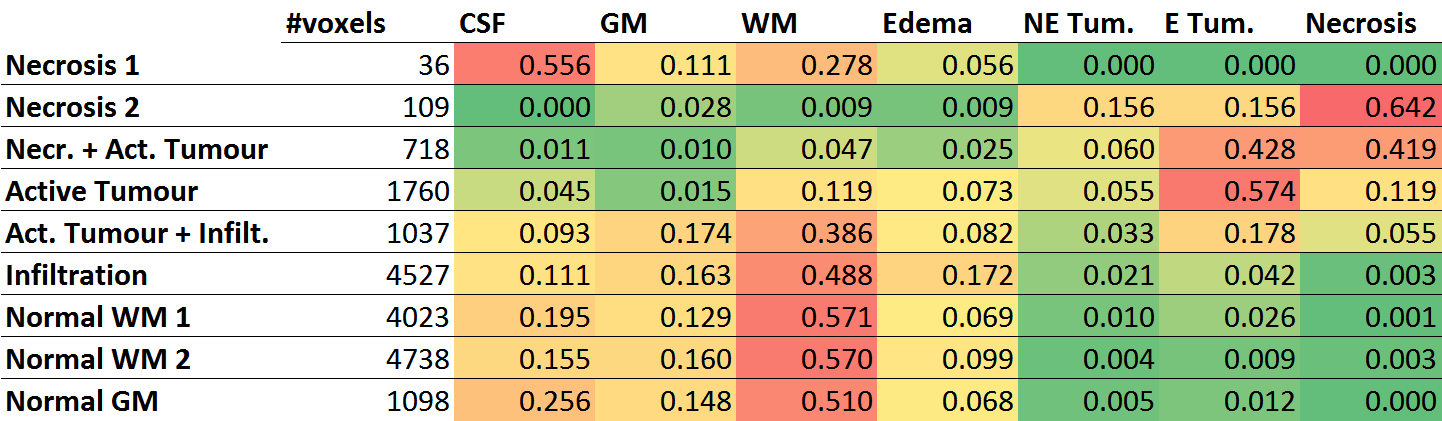Screen dimensions: 1442x421
Task: Click the Edema column header
Action: coord(927,24)
